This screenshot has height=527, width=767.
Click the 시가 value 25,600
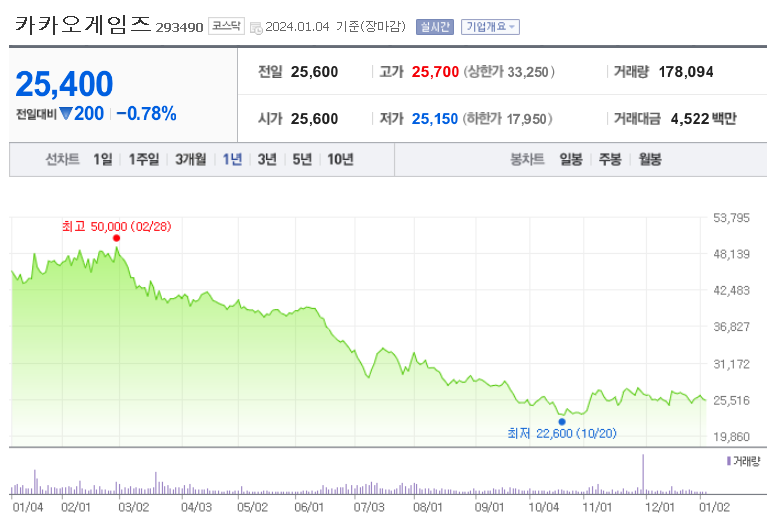(x=315, y=119)
